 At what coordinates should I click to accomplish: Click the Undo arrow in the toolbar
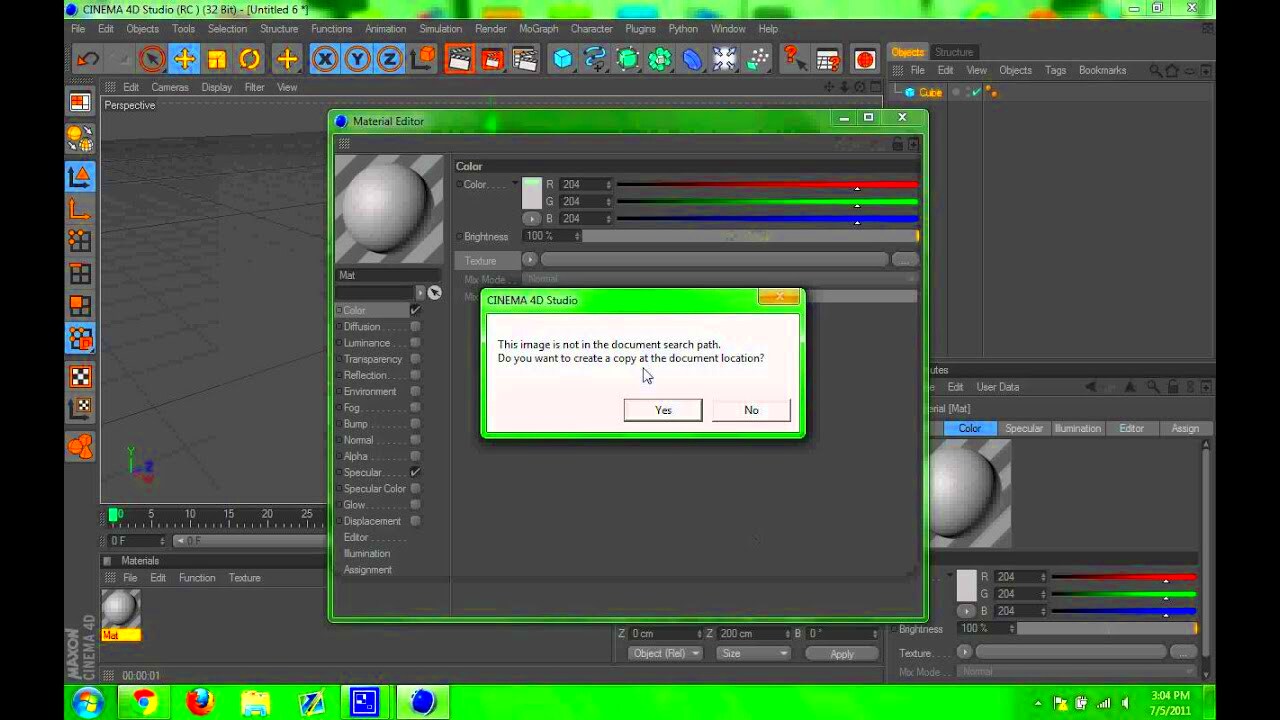pyautogui.click(x=87, y=59)
